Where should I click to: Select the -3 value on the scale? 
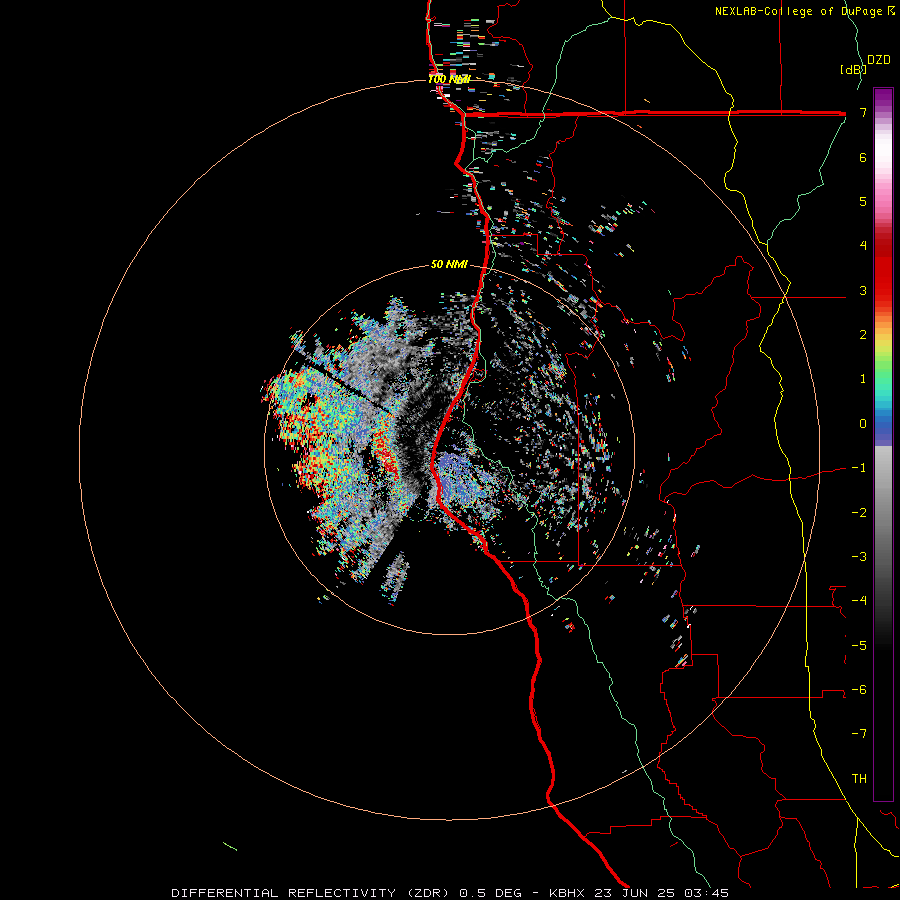pyautogui.click(x=859, y=557)
